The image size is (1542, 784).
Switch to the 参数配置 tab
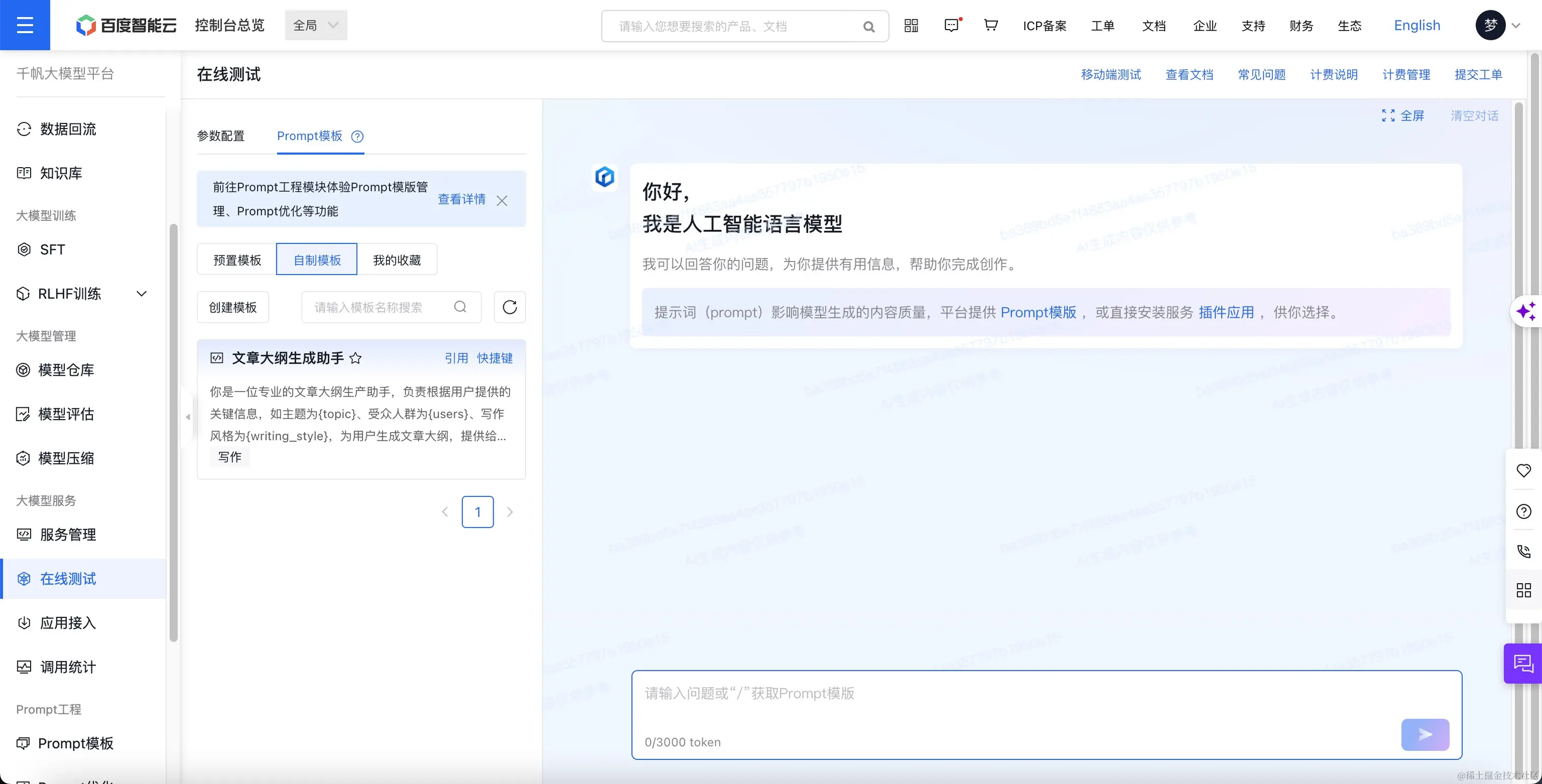221,137
